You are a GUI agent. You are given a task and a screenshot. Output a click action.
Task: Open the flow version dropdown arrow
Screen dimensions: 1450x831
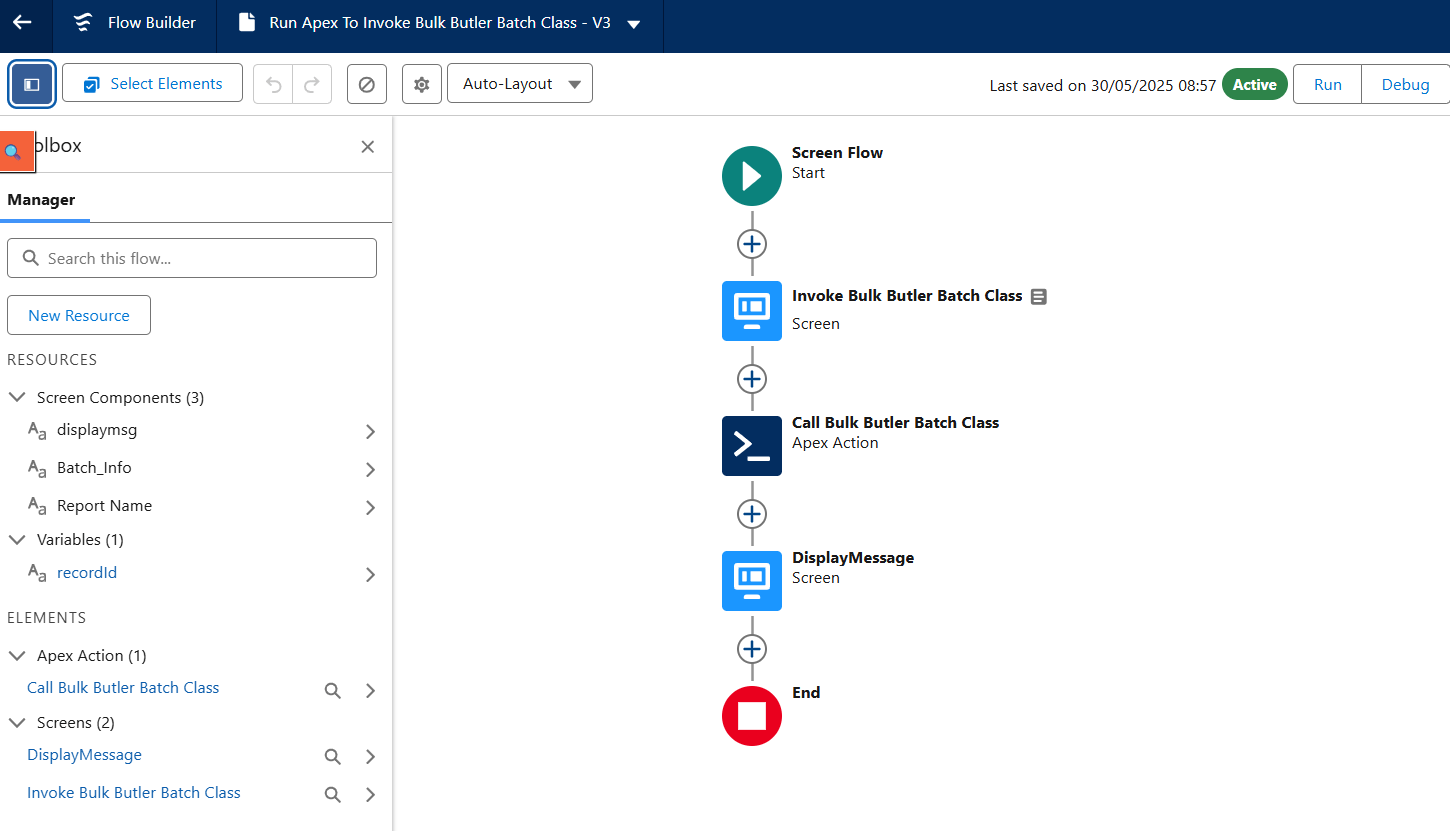point(634,24)
